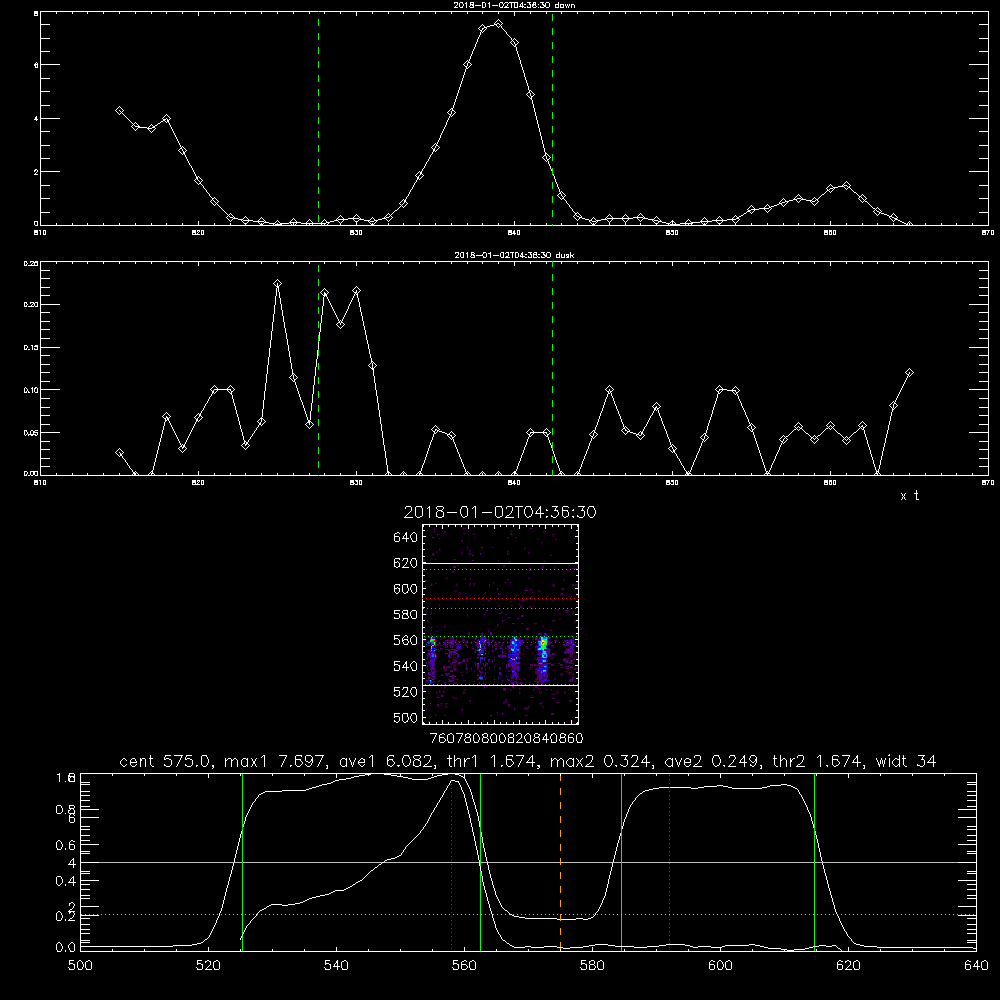Viewport: 1000px width, 1000px height.
Task: Select the 'max2 0.324' value in stats line
Action: pyautogui.click(x=599, y=761)
